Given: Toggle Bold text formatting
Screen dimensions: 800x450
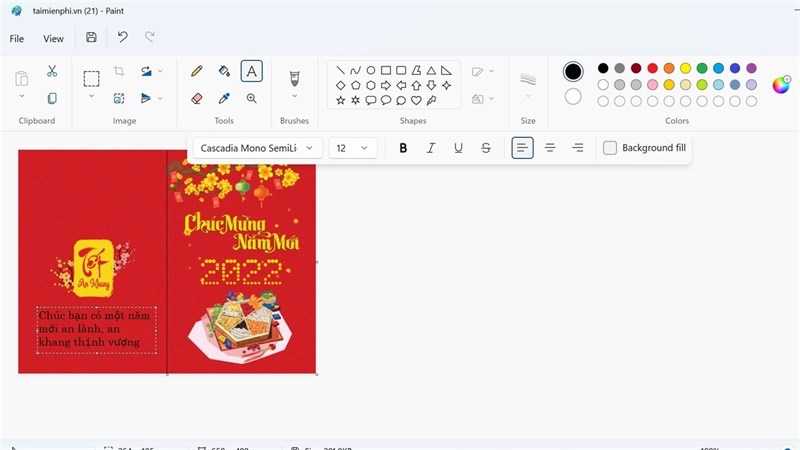Looking at the screenshot, I should (x=403, y=148).
